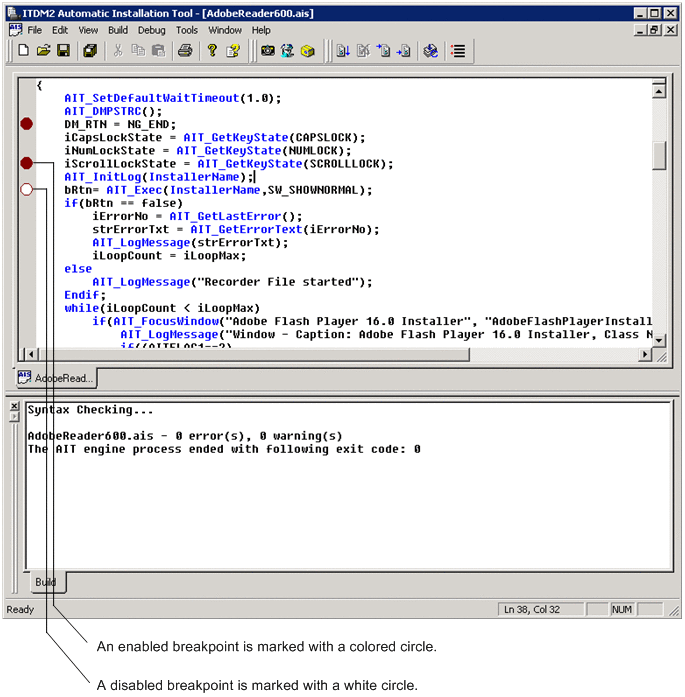
Task: Open the View menu
Action: point(88,30)
